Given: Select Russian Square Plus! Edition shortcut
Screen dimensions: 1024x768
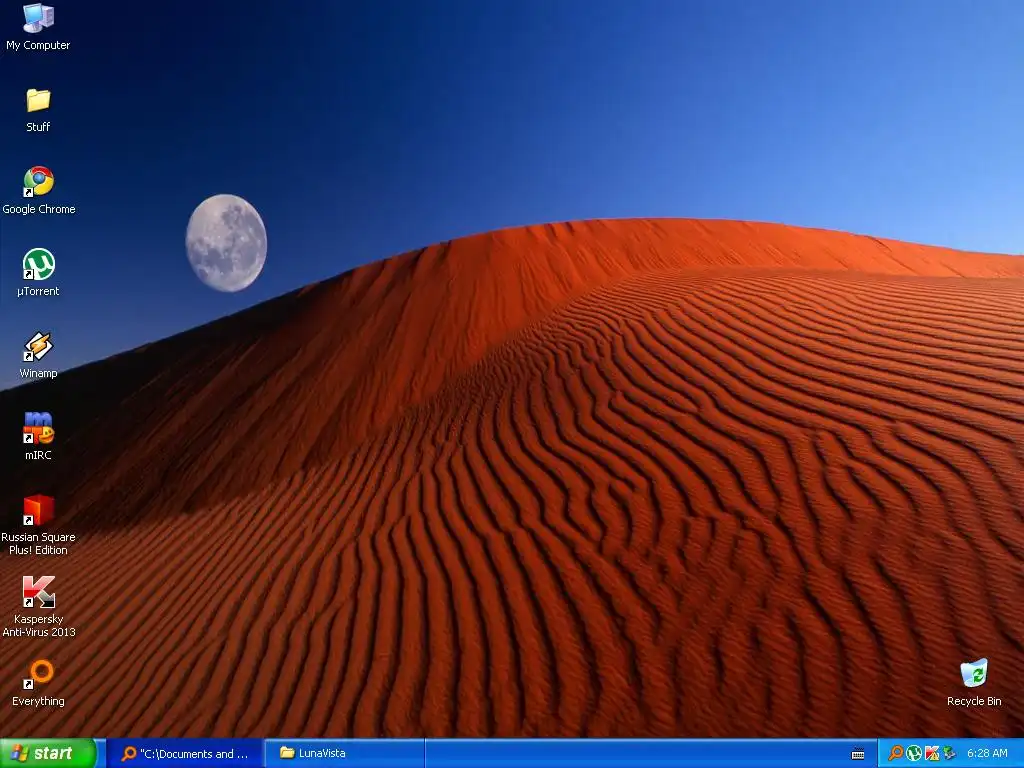Looking at the screenshot, I should [38, 525].
